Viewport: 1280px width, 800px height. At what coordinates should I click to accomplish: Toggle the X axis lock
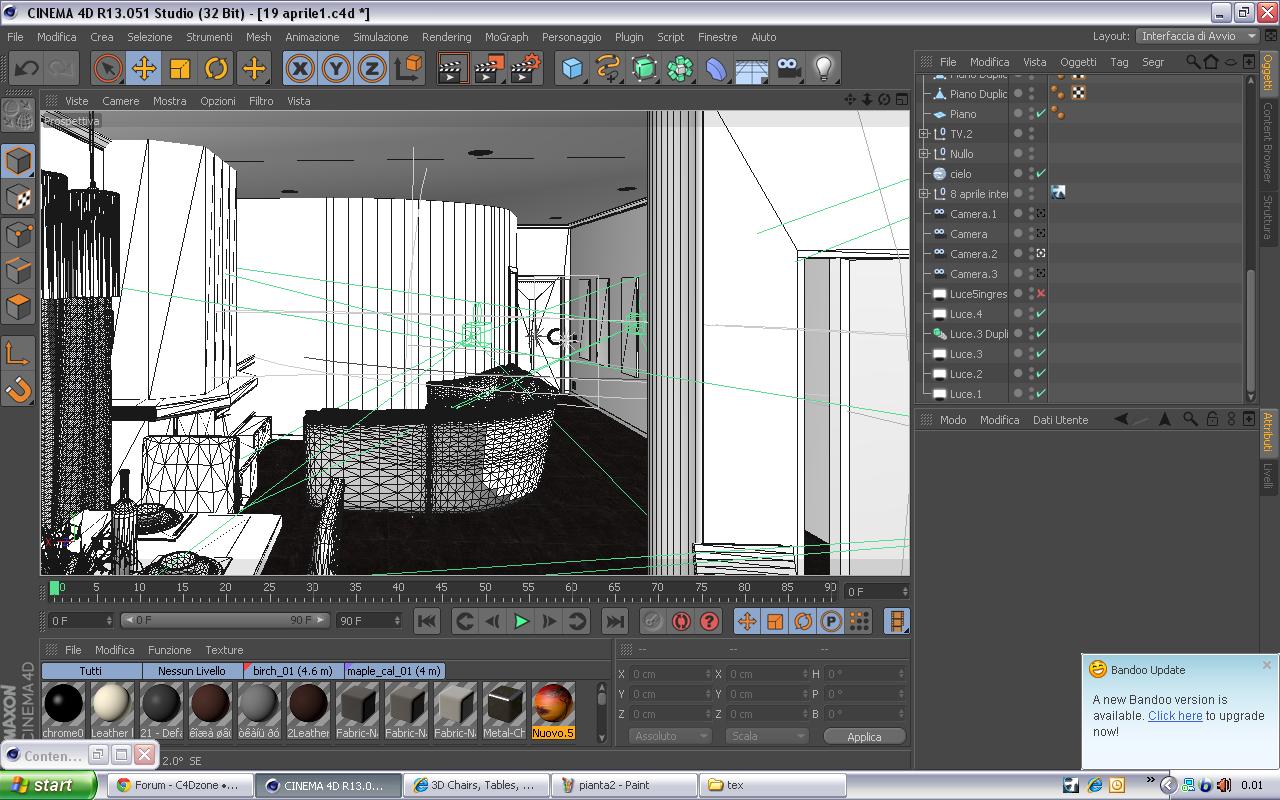tap(300, 68)
